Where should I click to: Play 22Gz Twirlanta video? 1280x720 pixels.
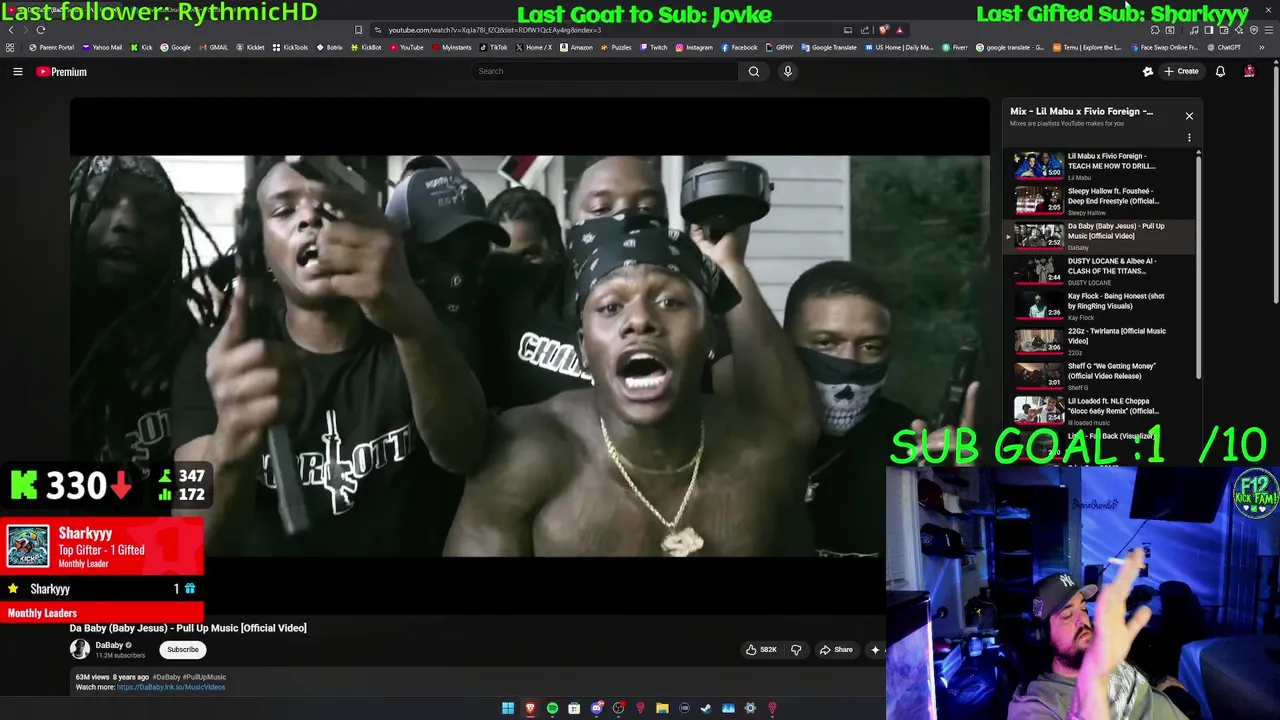coord(1098,341)
